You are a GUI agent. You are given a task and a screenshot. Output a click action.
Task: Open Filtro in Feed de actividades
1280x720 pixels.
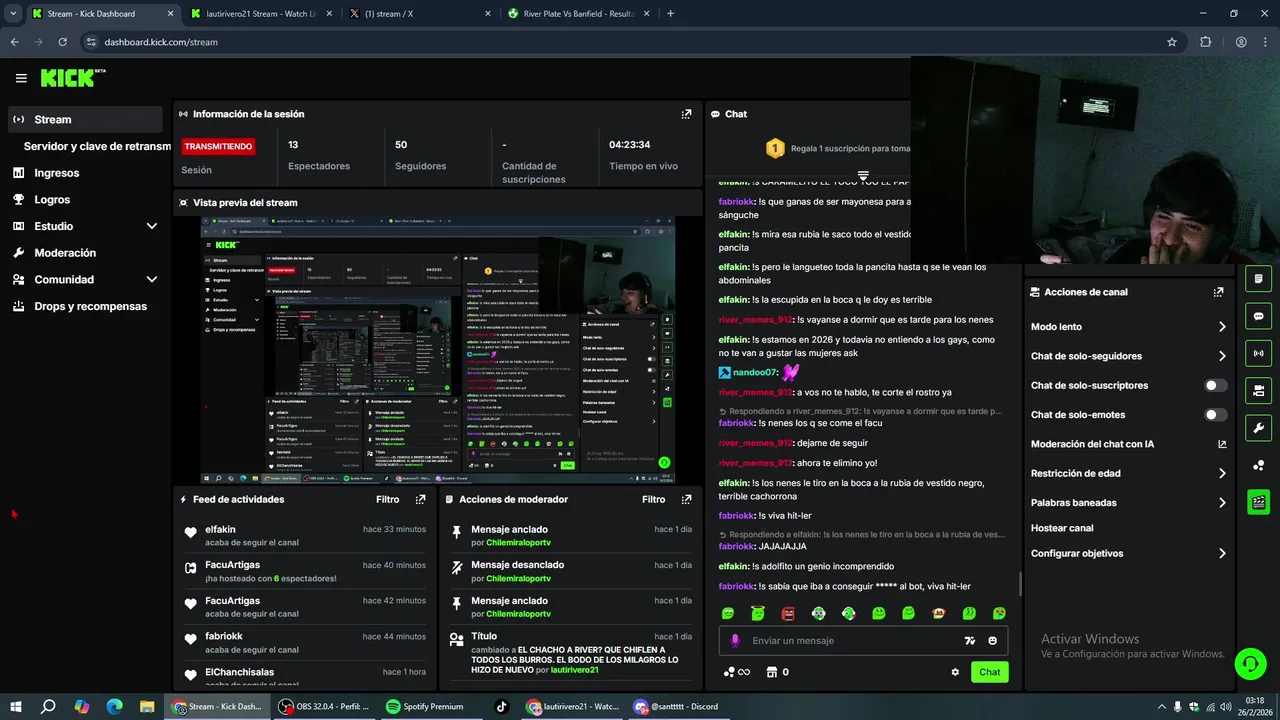[x=387, y=499]
